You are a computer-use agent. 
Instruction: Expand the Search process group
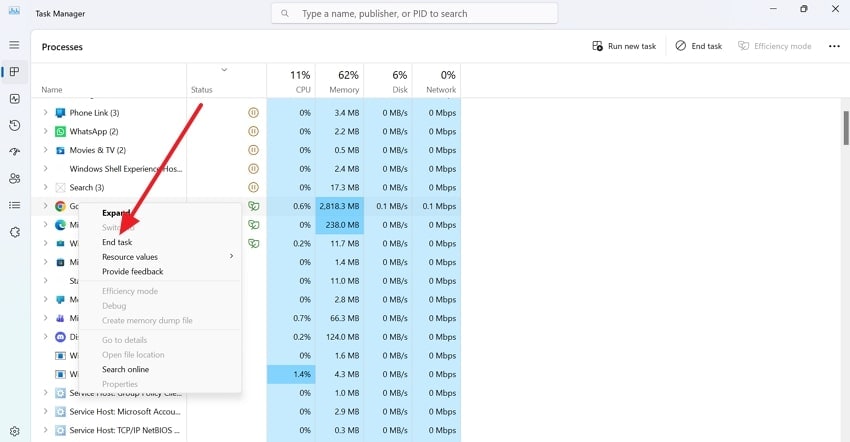tap(46, 187)
